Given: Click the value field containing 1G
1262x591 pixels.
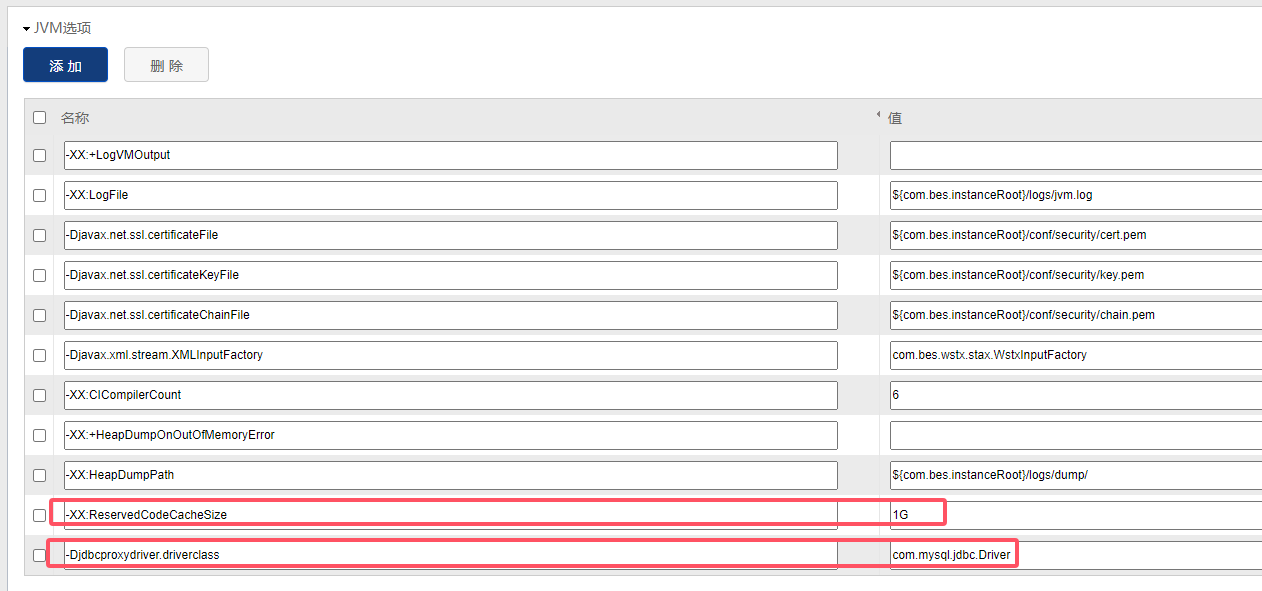Looking at the screenshot, I should (1075, 515).
